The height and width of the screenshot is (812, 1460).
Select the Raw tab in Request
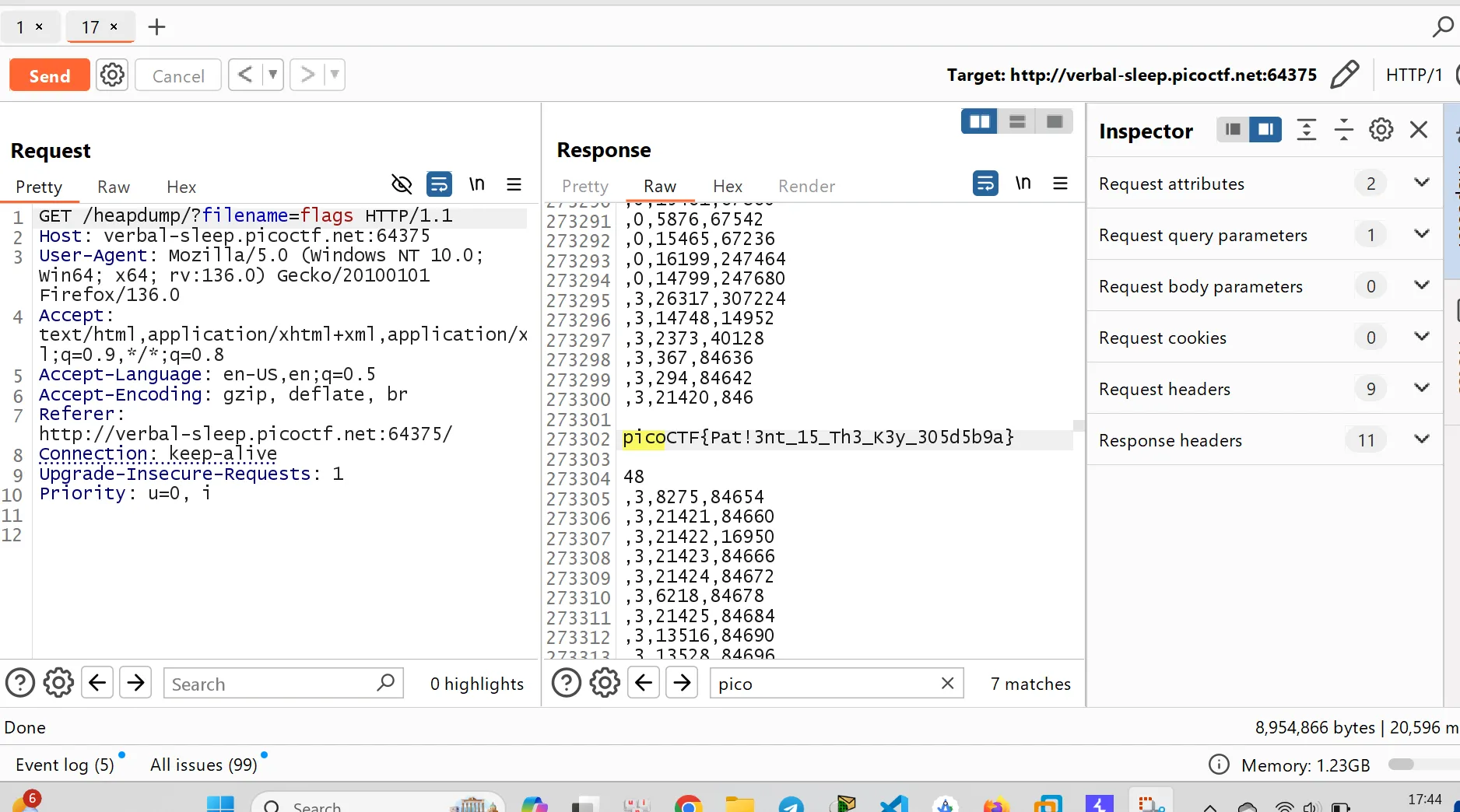coord(113,187)
